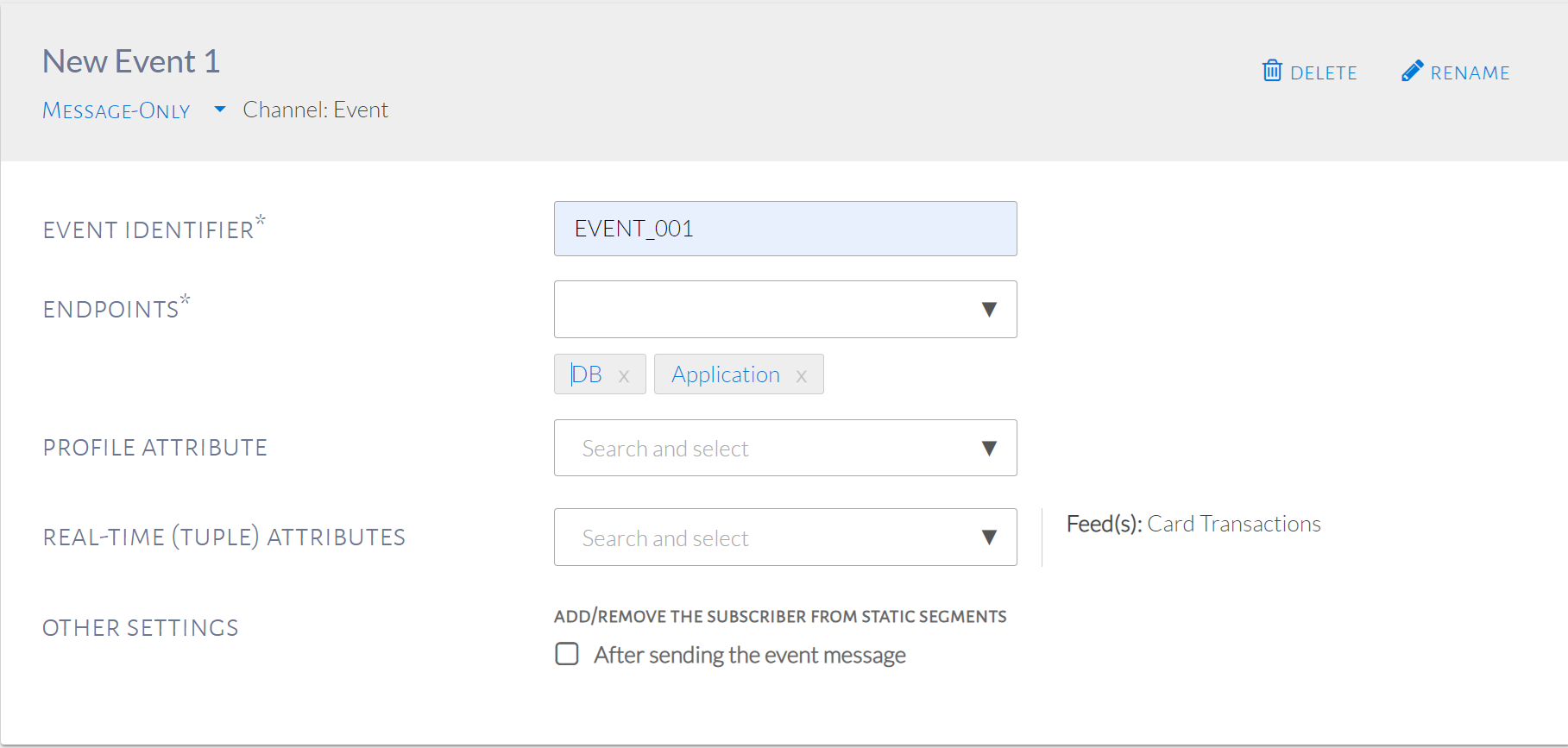Click the Event Identifier input field
The width and height of the screenshot is (1568, 748).
click(784, 229)
